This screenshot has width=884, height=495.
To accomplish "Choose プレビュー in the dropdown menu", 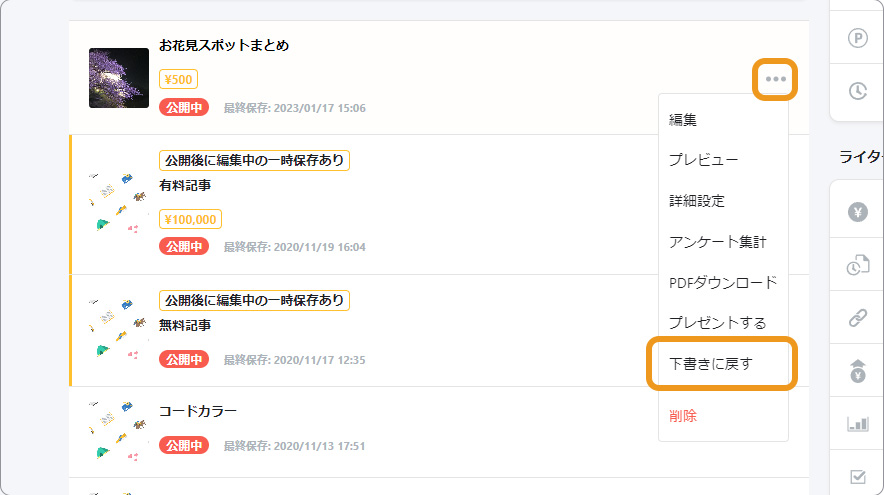I will tap(703, 160).
